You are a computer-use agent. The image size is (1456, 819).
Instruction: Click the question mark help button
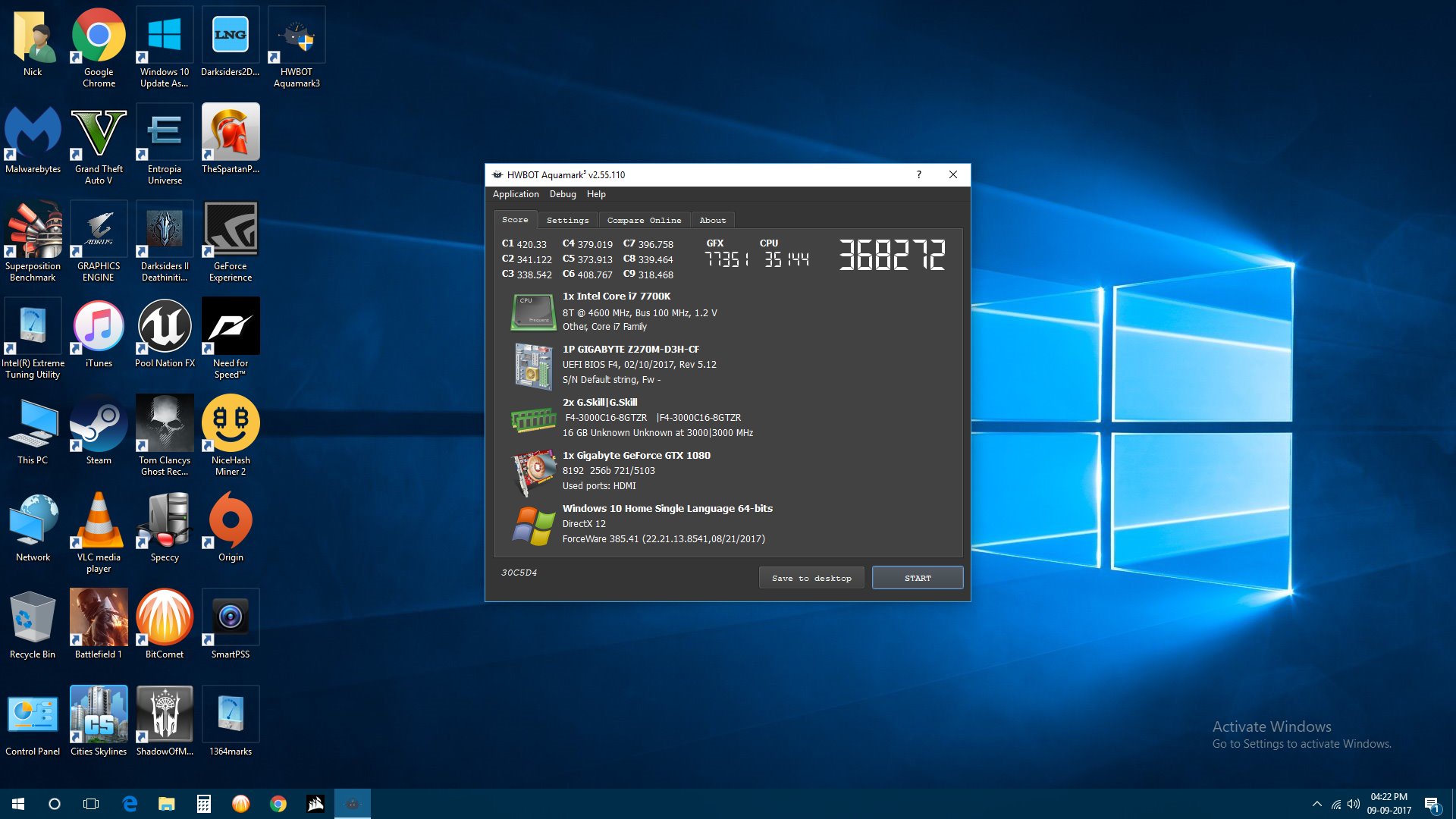(x=919, y=174)
